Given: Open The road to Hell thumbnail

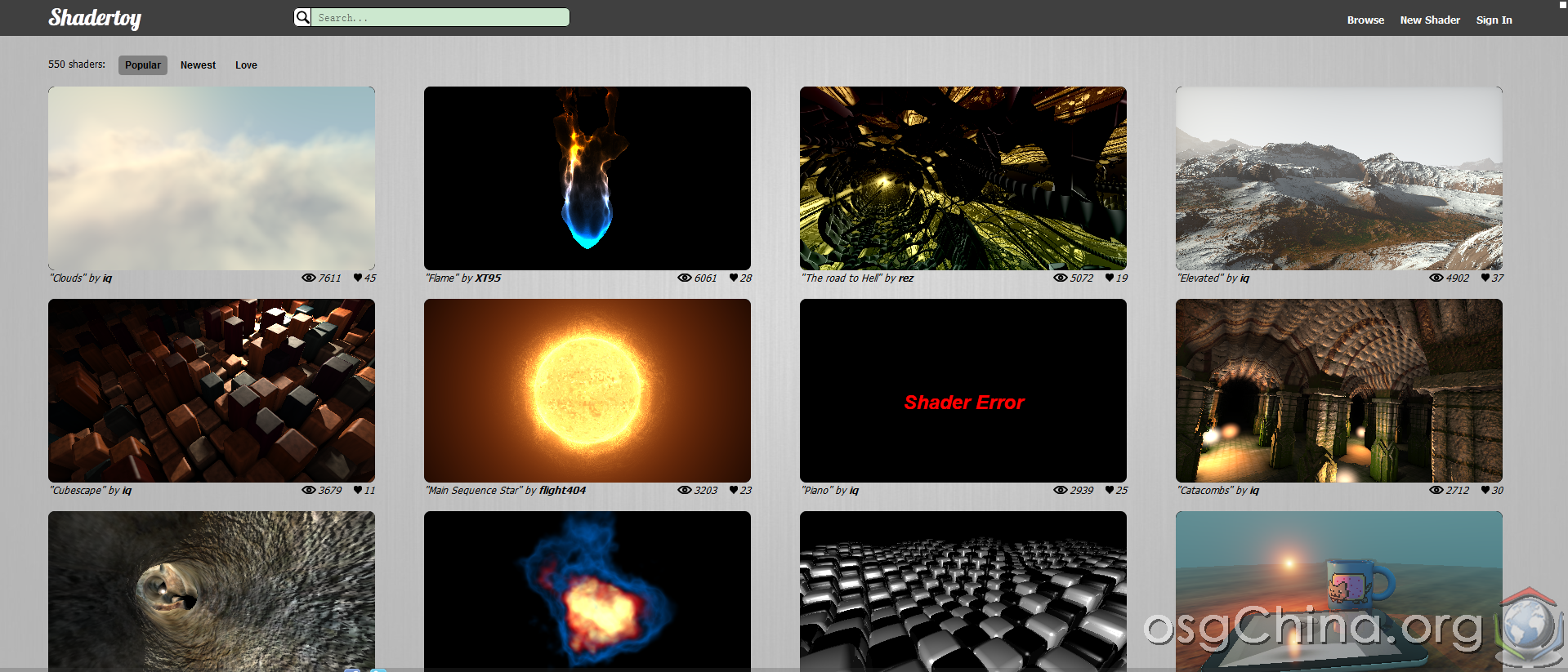Looking at the screenshot, I should coord(963,178).
